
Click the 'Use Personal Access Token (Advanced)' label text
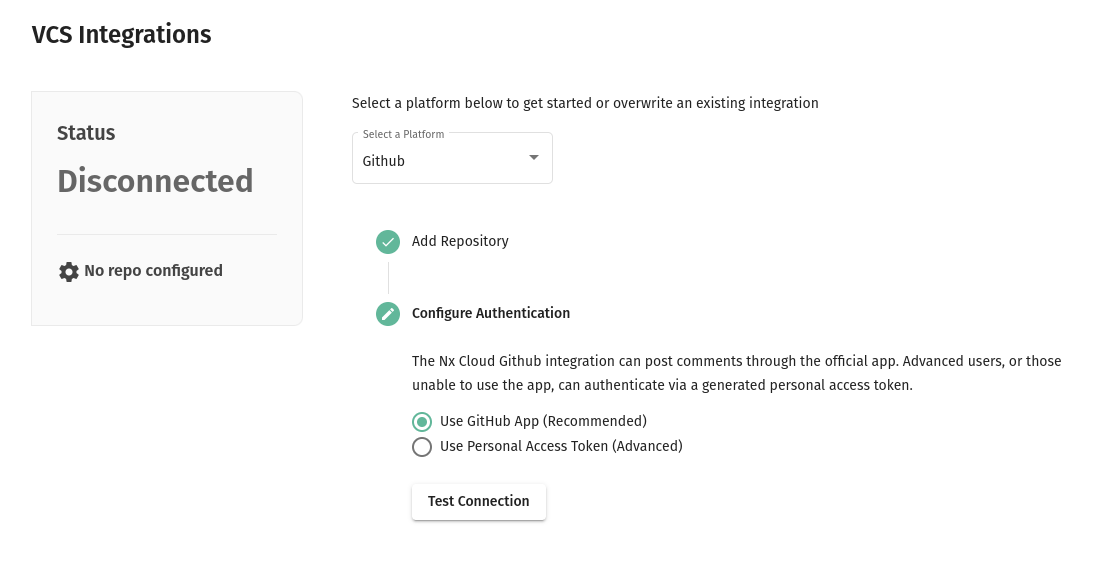(561, 447)
